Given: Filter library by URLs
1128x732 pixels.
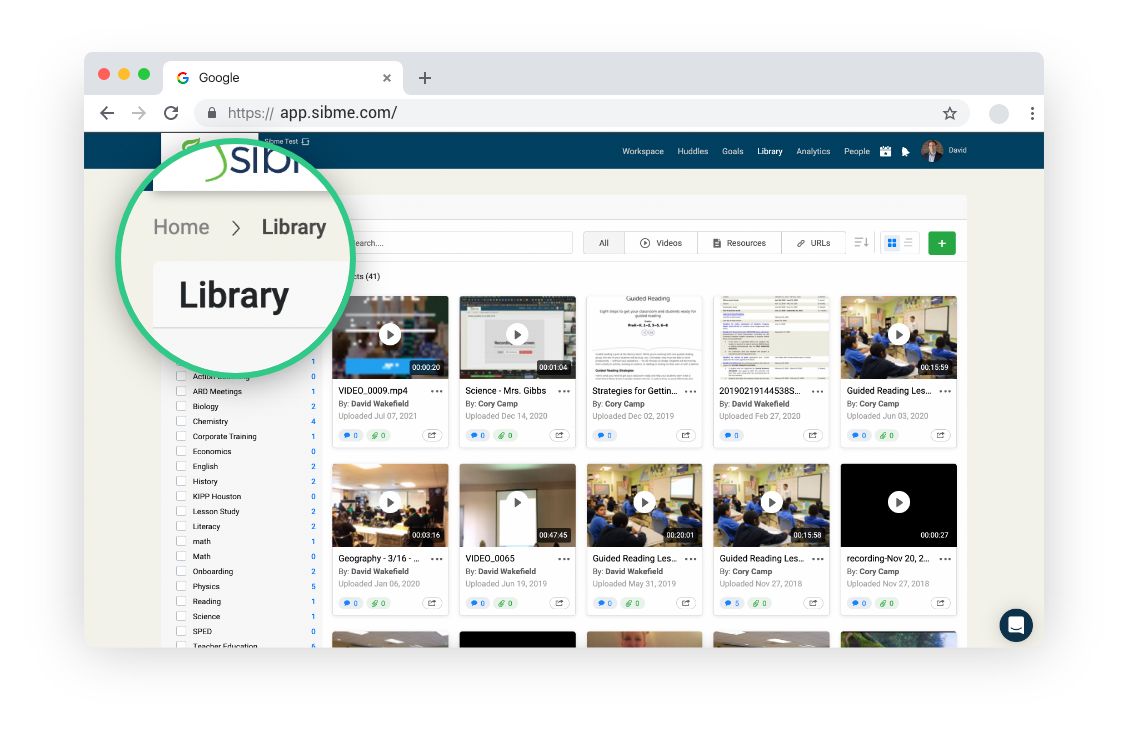Looking at the screenshot, I should [x=814, y=243].
